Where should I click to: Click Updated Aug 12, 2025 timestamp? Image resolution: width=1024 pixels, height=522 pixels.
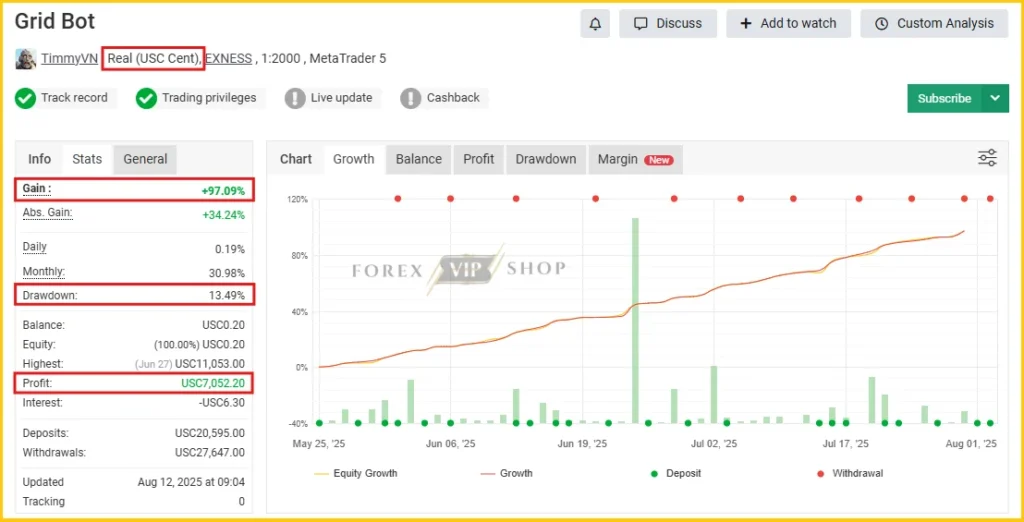191,483
